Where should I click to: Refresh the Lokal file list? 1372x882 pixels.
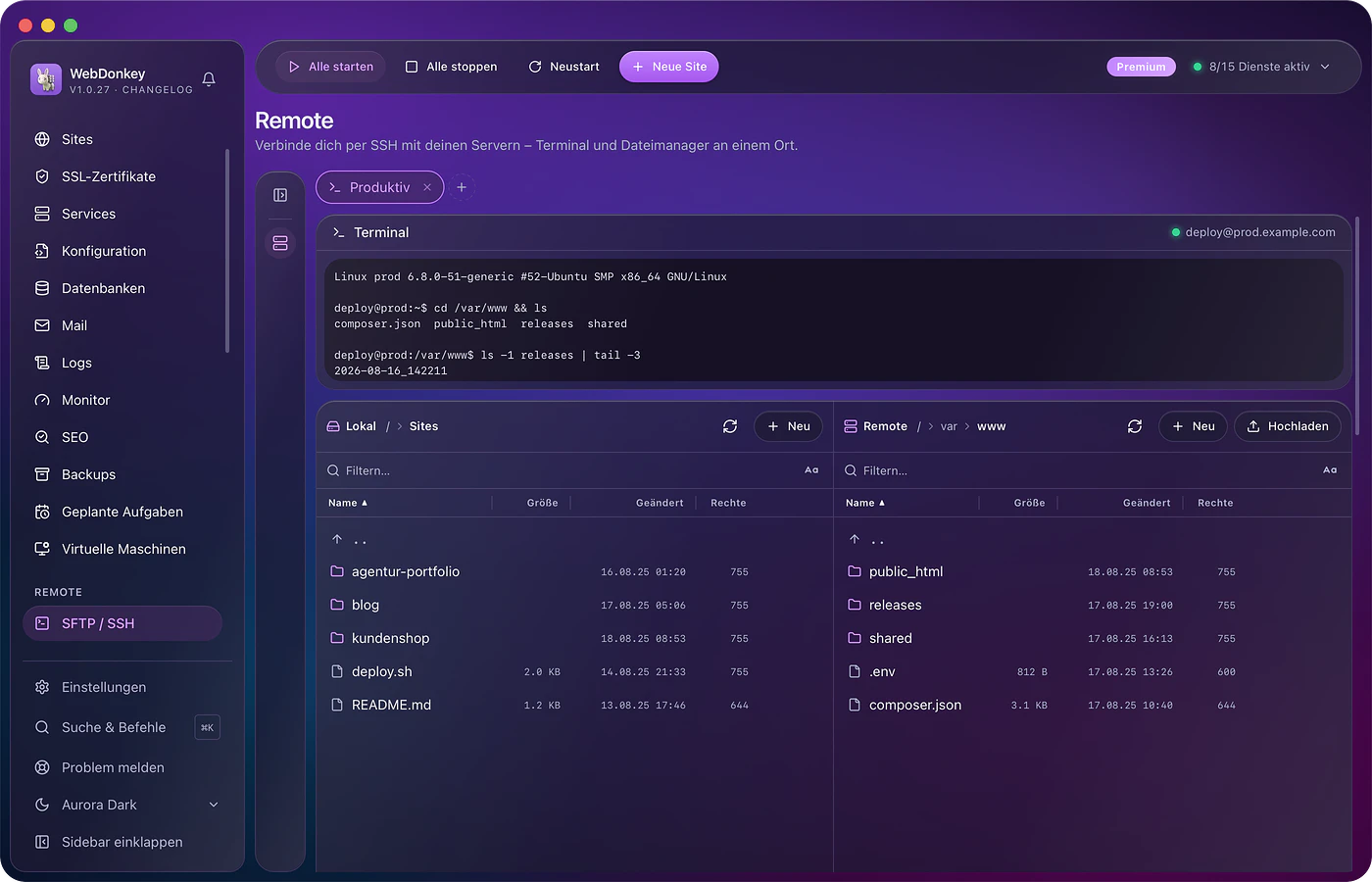(x=730, y=426)
